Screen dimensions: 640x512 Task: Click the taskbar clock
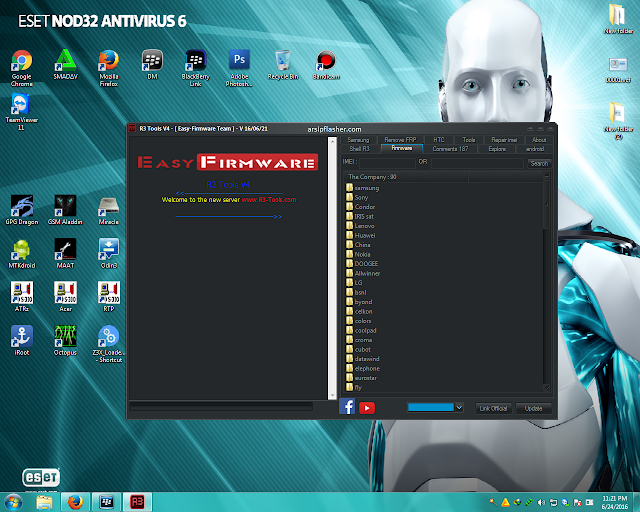(x=615, y=502)
